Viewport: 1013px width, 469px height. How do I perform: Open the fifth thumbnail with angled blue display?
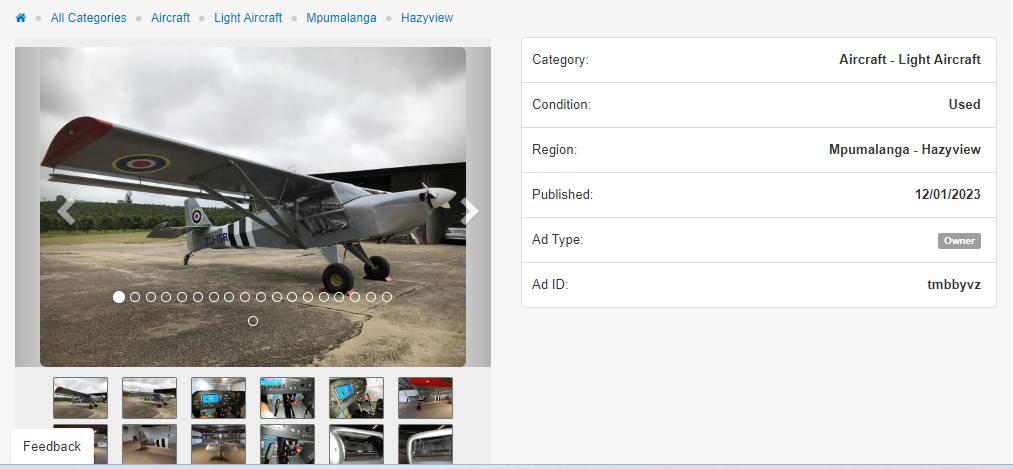point(356,398)
